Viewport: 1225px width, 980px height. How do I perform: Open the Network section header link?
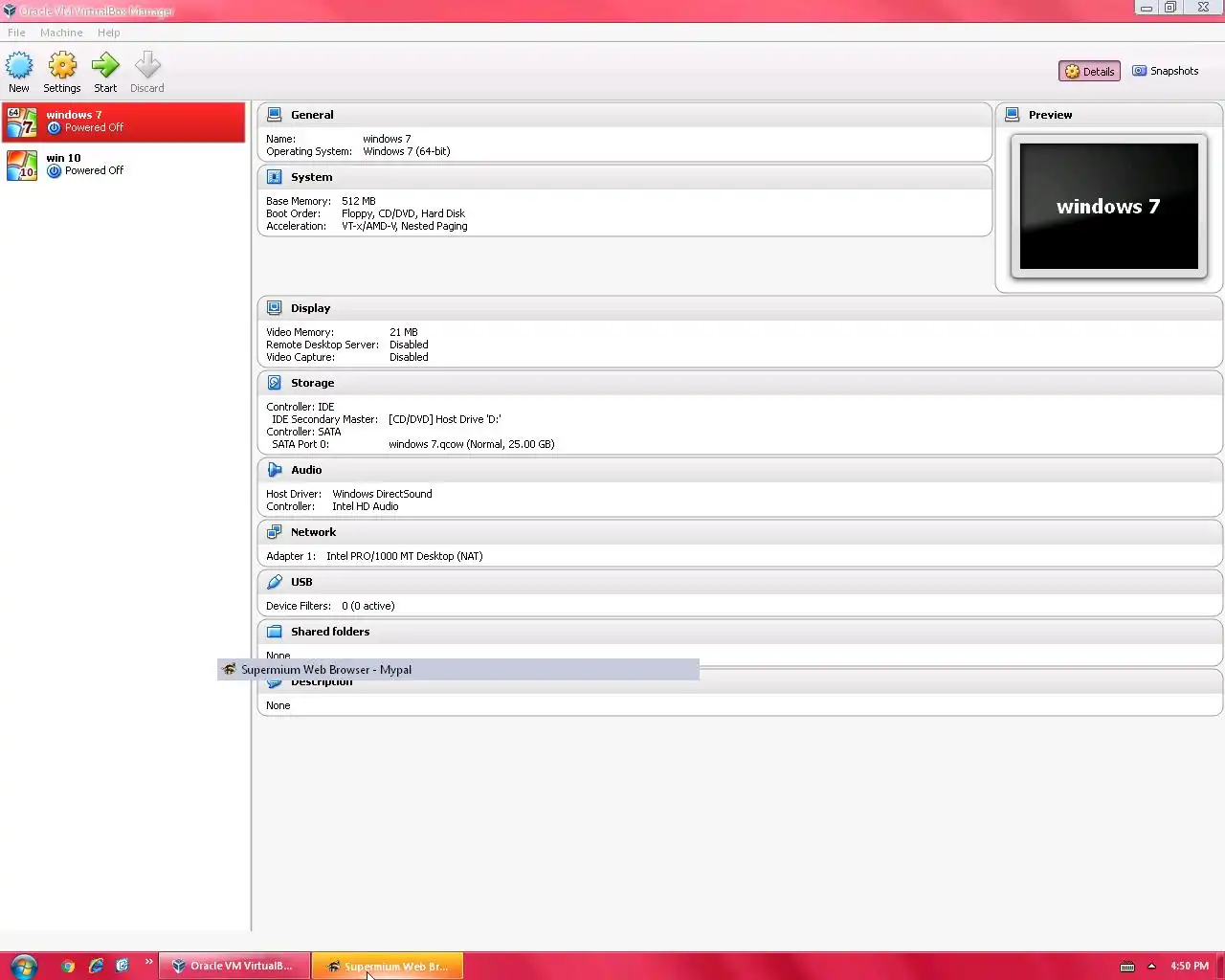pos(314,532)
